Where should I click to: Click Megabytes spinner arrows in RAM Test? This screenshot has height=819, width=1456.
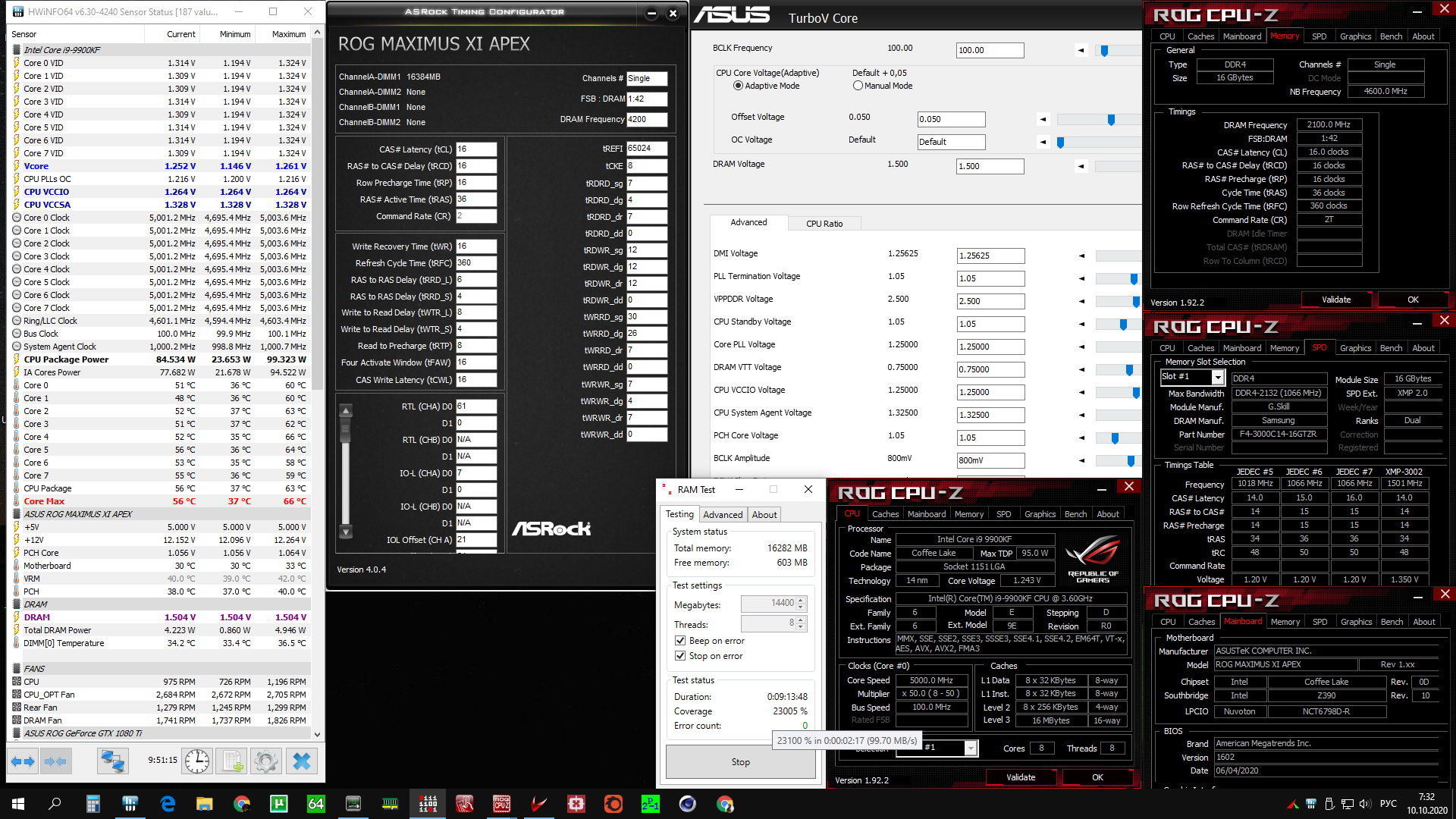click(x=801, y=604)
